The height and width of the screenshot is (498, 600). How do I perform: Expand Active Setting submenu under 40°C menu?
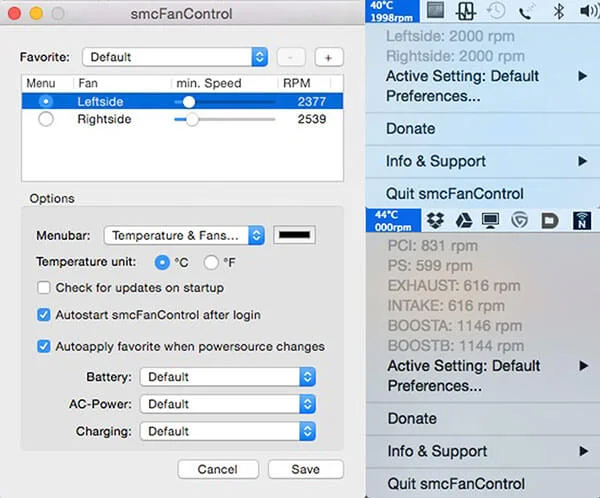coord(483,76)
